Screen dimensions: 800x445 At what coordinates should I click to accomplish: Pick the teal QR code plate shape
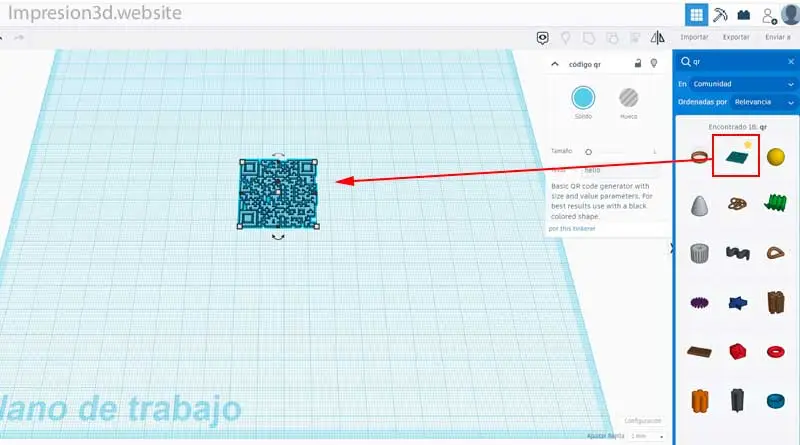[736, 157]
